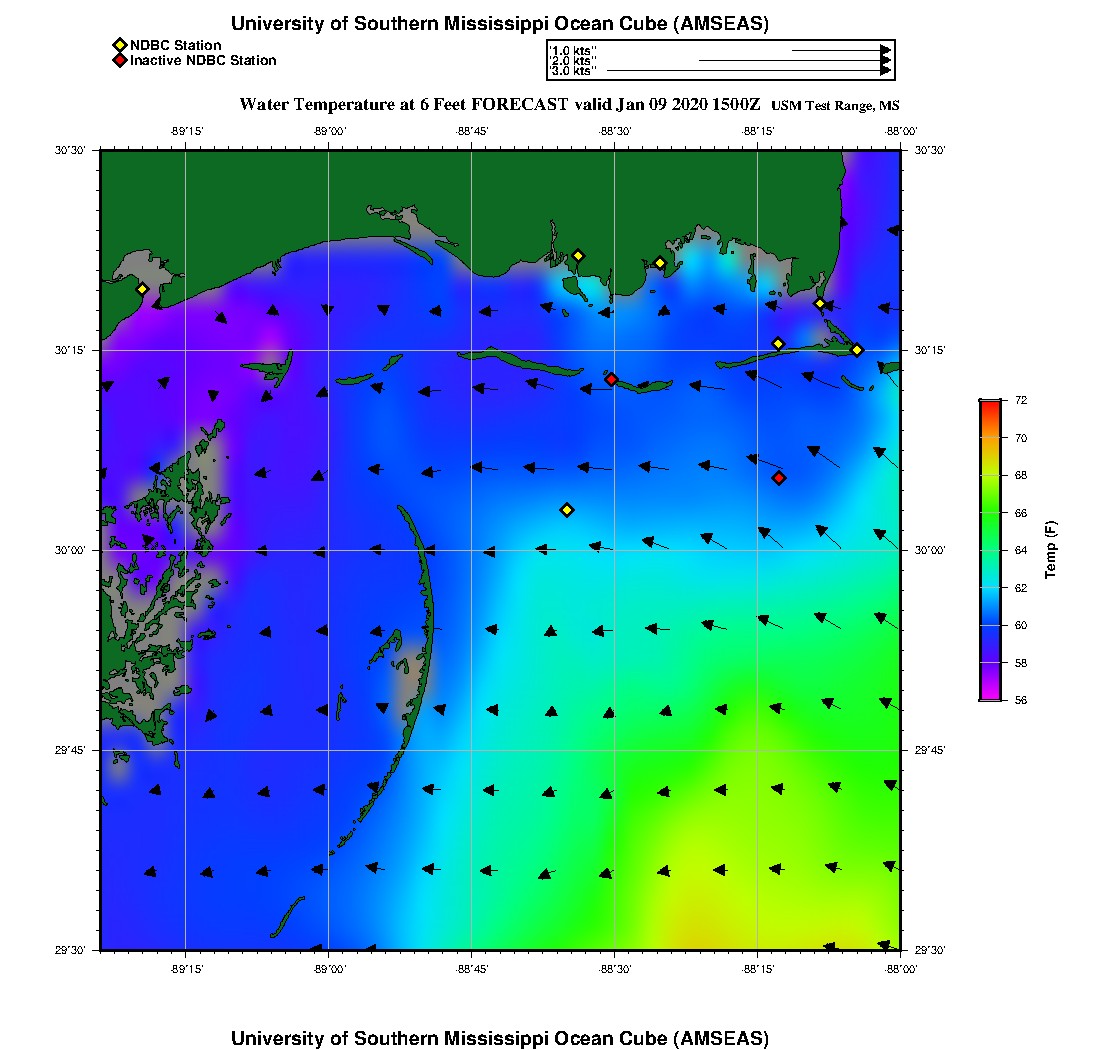The image size is (1100, 1050).
Task: Click the magenta bottom of temperature color bar
Action: 990,696
